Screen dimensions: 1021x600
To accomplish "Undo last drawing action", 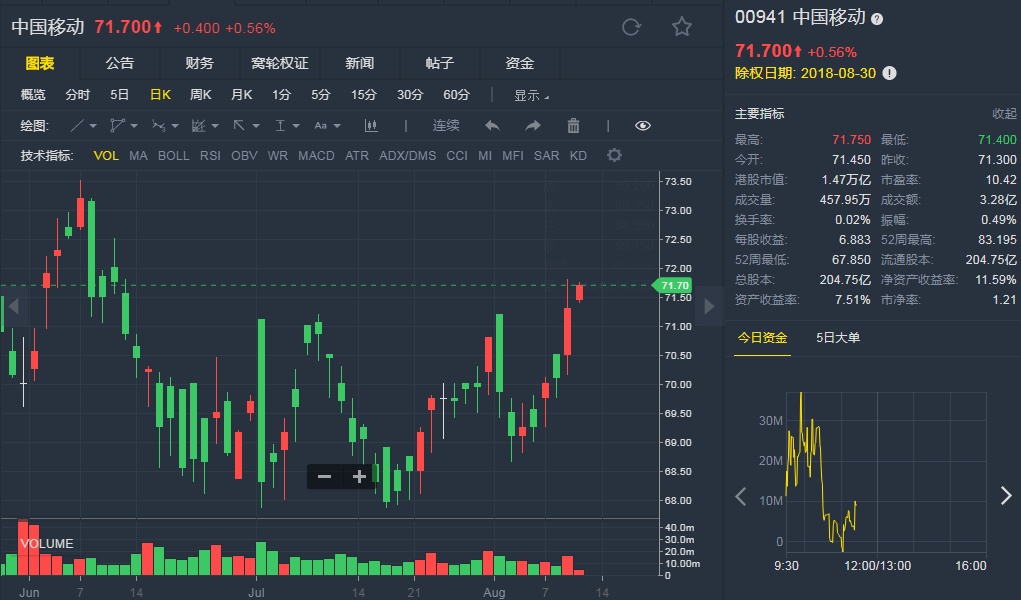I will 492,125.
